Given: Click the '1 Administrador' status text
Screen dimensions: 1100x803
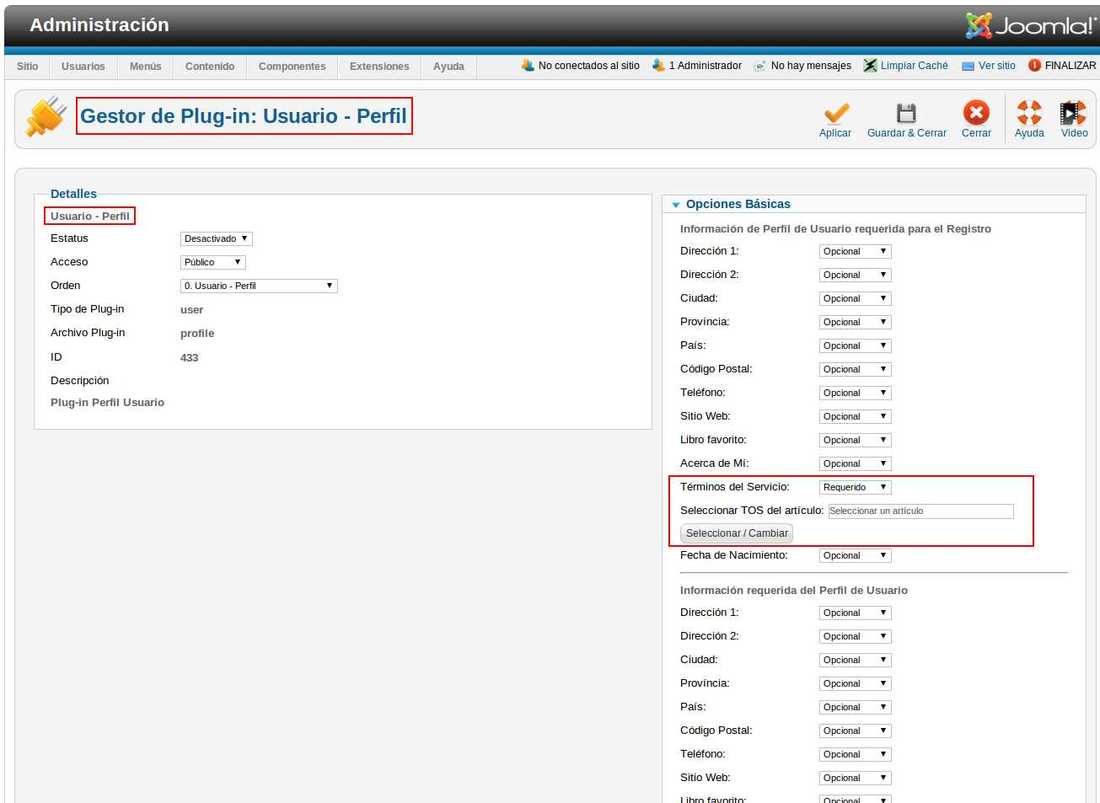Looking at the screenshot, I should [x=705, y=65].
